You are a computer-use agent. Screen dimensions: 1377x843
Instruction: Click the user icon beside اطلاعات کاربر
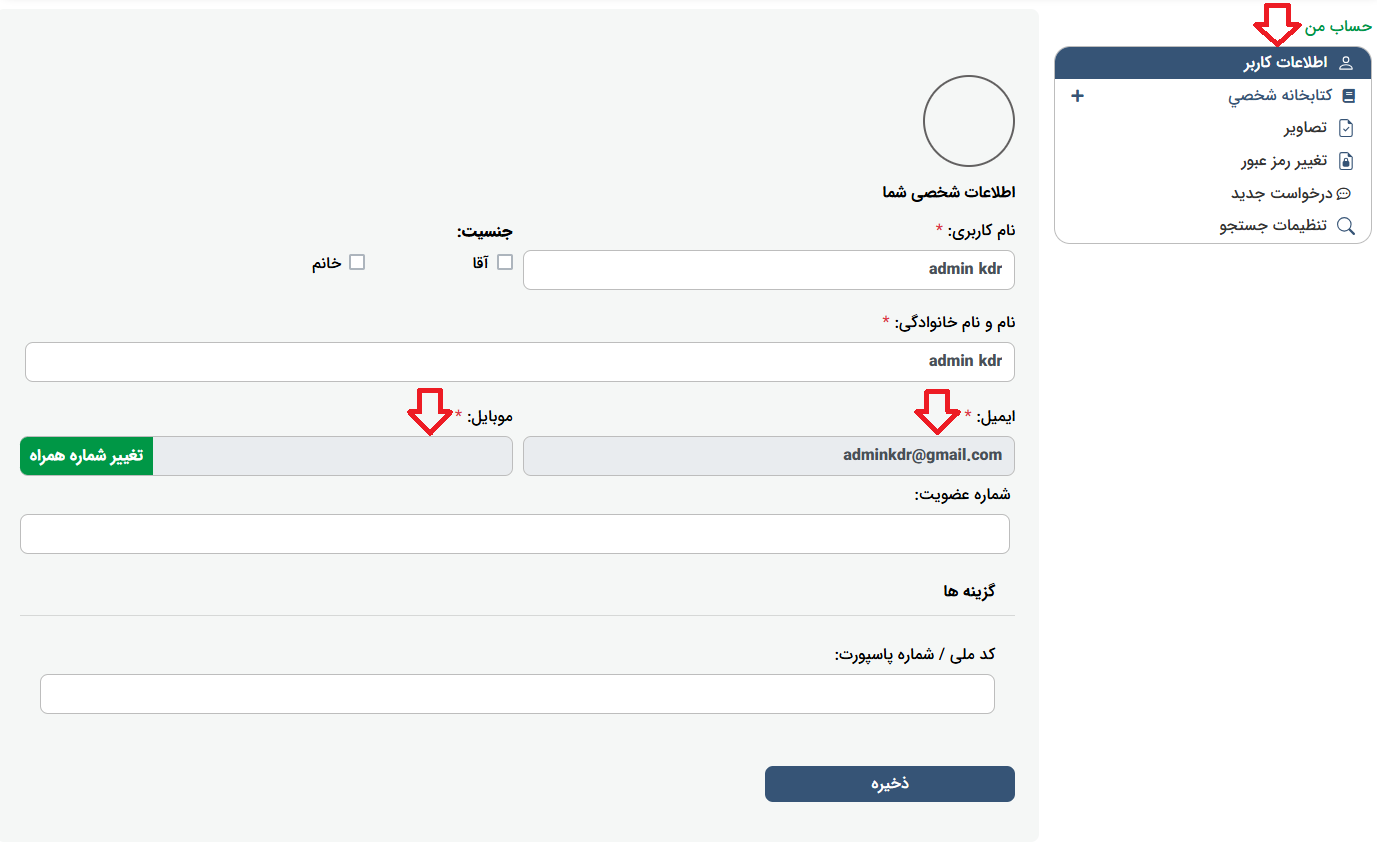pos(1345,63)
